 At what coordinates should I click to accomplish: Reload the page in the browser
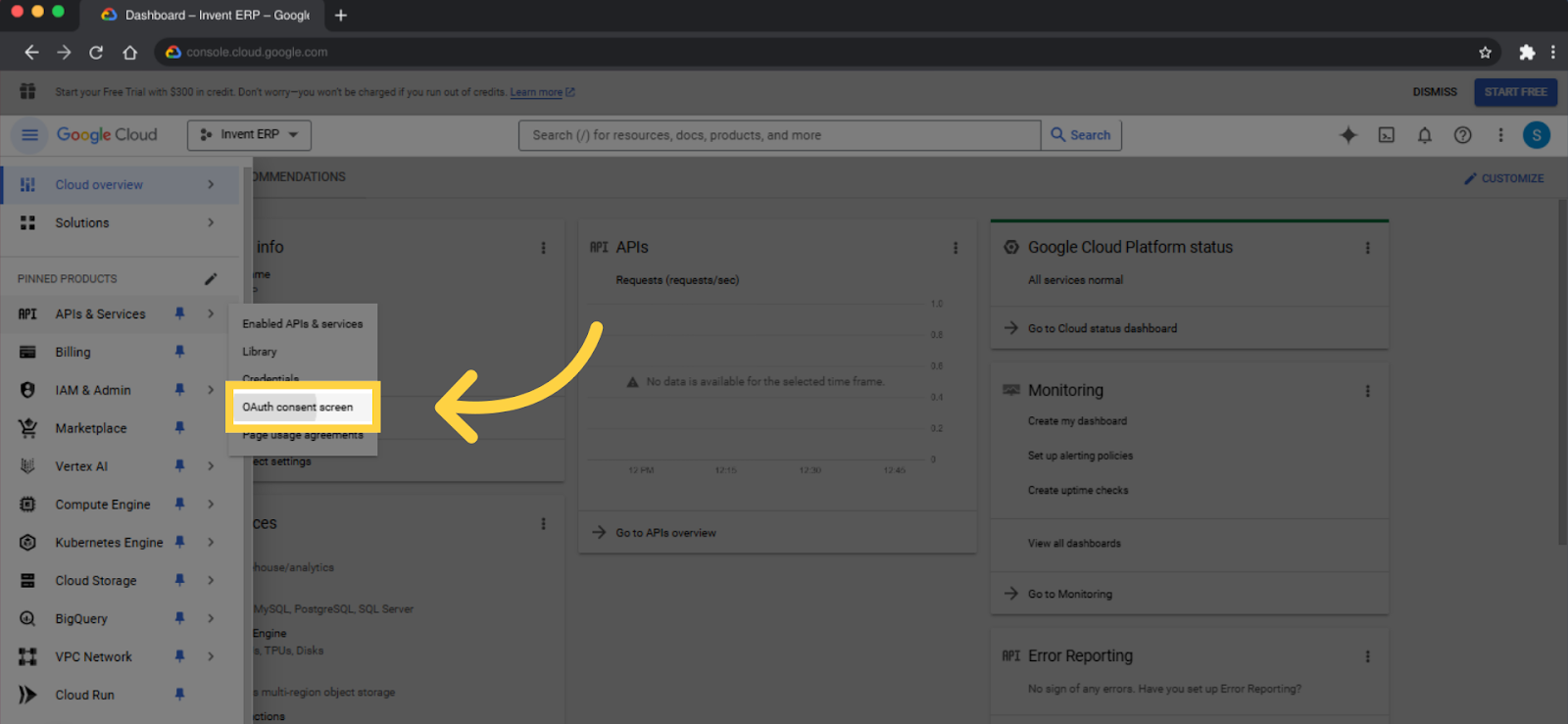[96, 52]
